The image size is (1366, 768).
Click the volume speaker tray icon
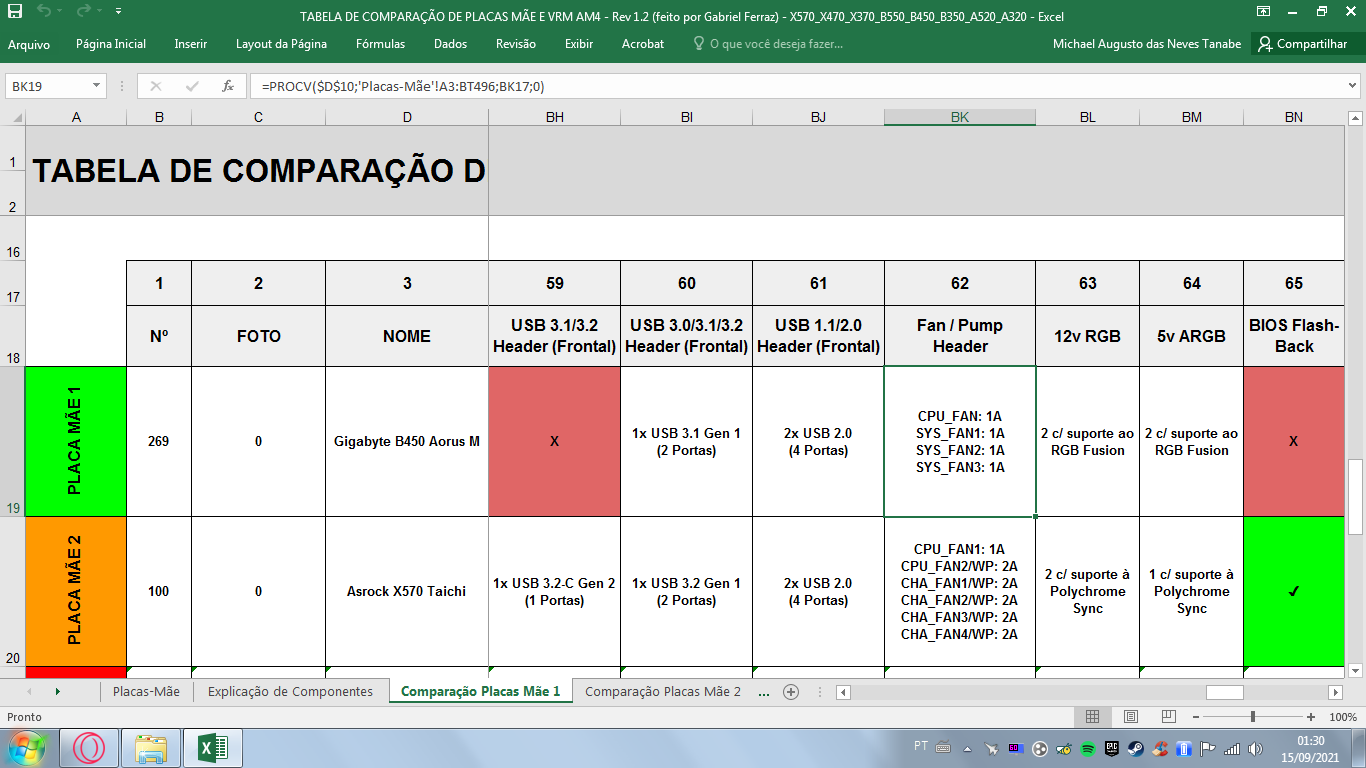(x=1256, y=748)
